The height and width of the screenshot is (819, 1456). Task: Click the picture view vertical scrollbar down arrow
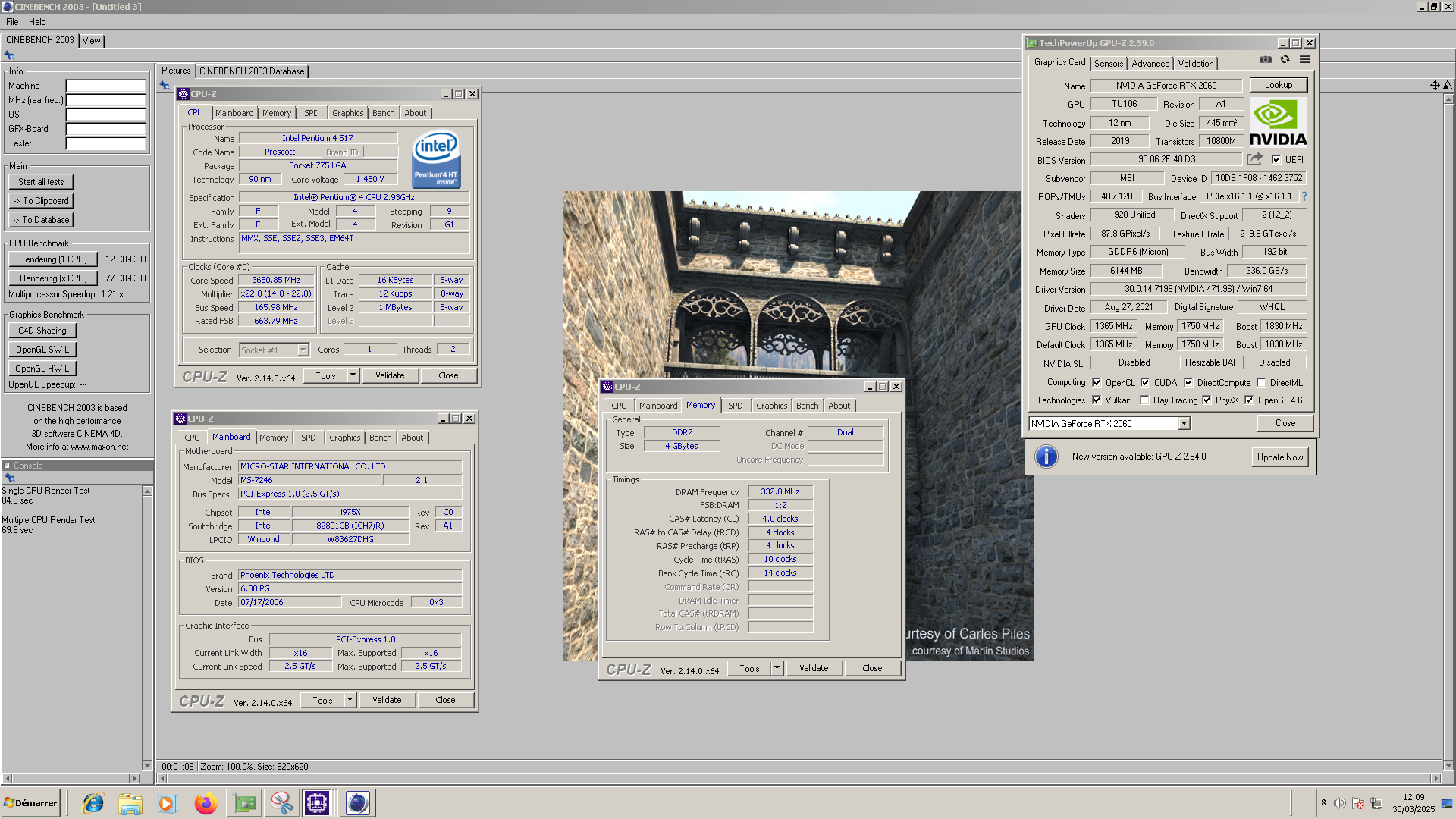(x=1448, y=766)
